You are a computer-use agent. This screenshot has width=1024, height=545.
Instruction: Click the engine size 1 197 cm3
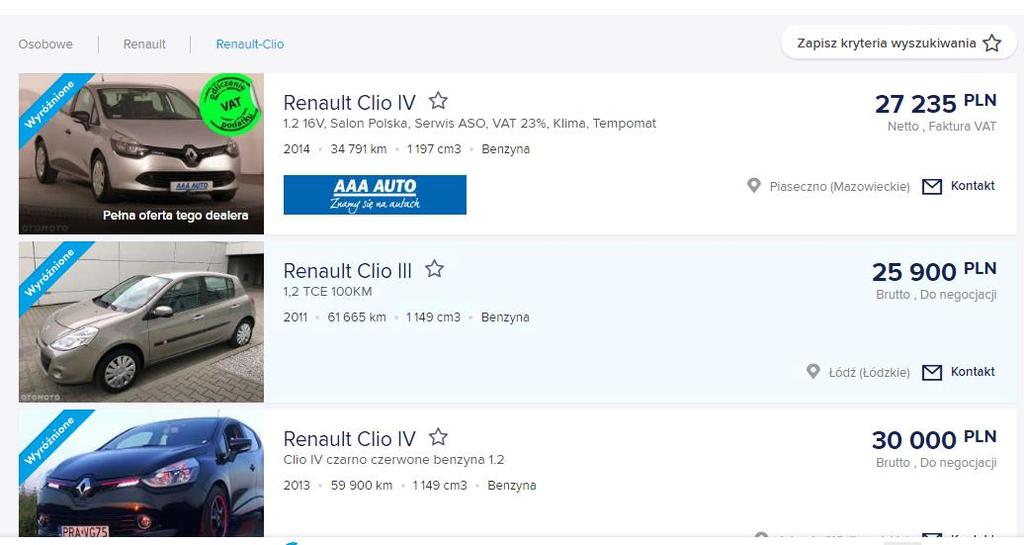pyautogui.click(x=434, y=149)
